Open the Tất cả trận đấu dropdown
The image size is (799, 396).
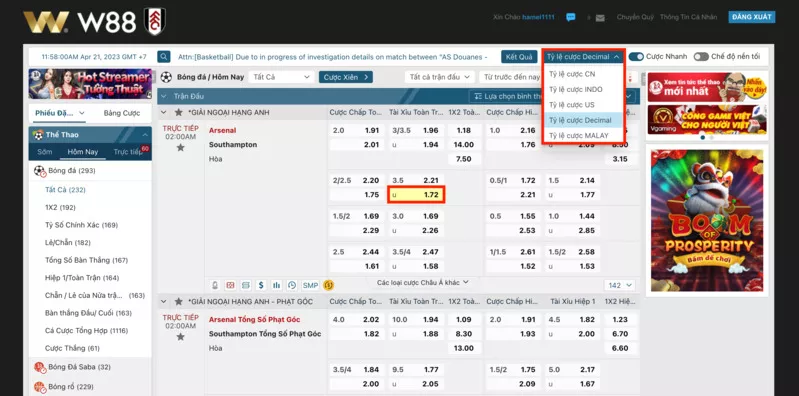pyautogui.click(x=440, y=77)
